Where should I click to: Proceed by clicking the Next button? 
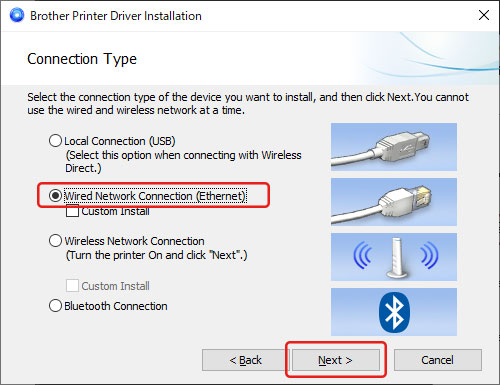click(336, 360)
